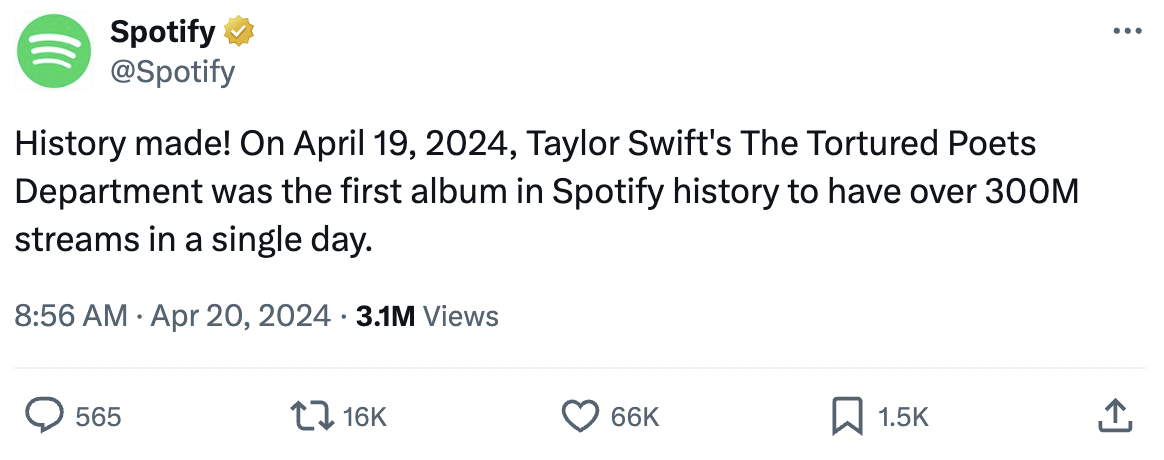Click the gold verified badge
1164x460 pixels.
(x=238, y=32)
